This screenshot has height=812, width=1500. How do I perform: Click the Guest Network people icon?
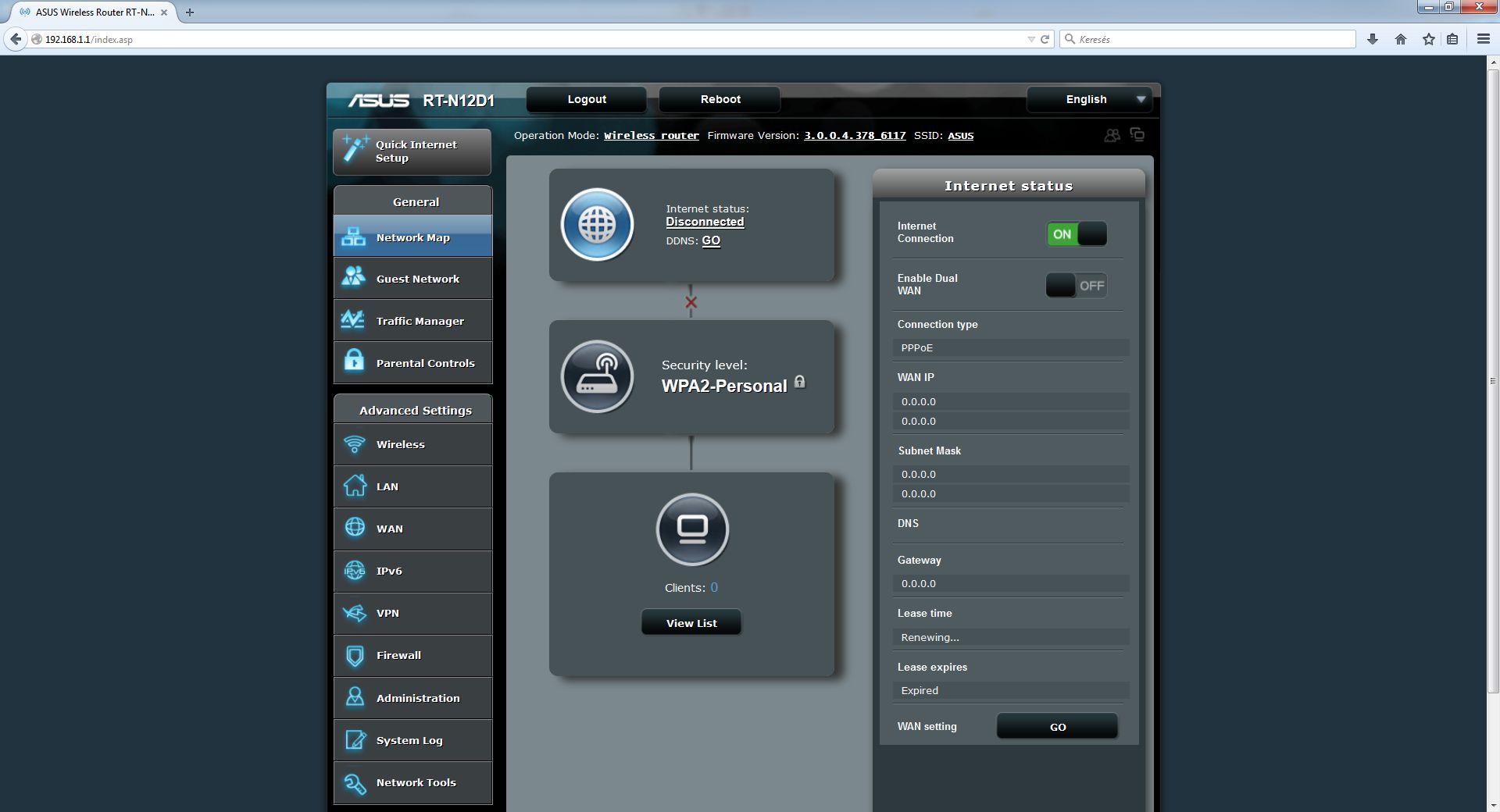[x=354, y=276]
